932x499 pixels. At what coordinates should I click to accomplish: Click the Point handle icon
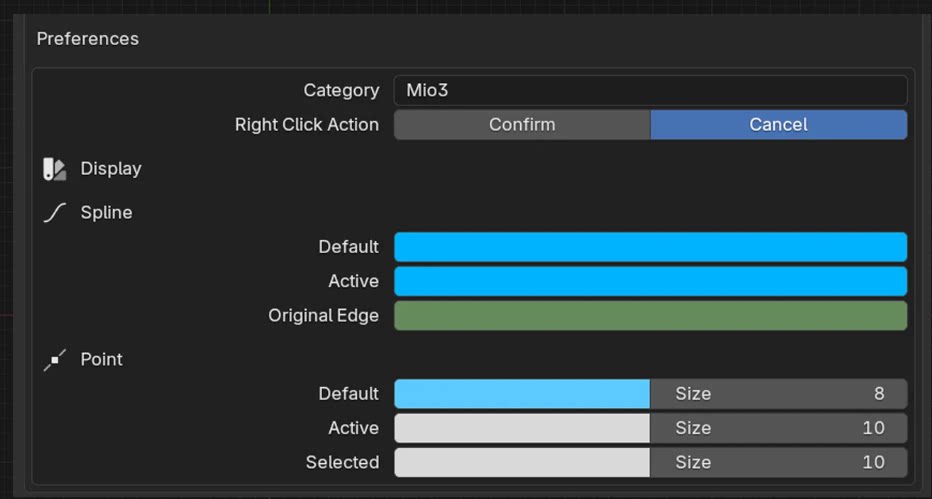pyautogui.click(x=54, y=360)
